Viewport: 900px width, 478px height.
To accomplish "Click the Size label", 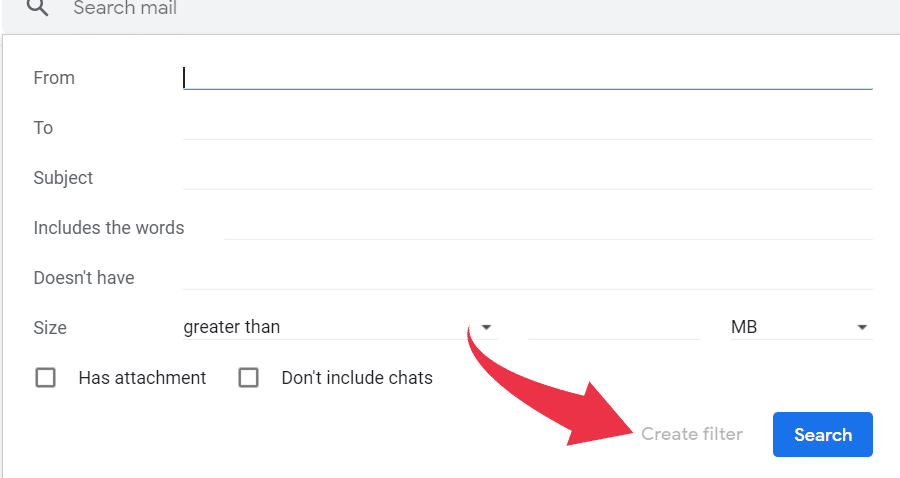I will [x=50, y=328].
